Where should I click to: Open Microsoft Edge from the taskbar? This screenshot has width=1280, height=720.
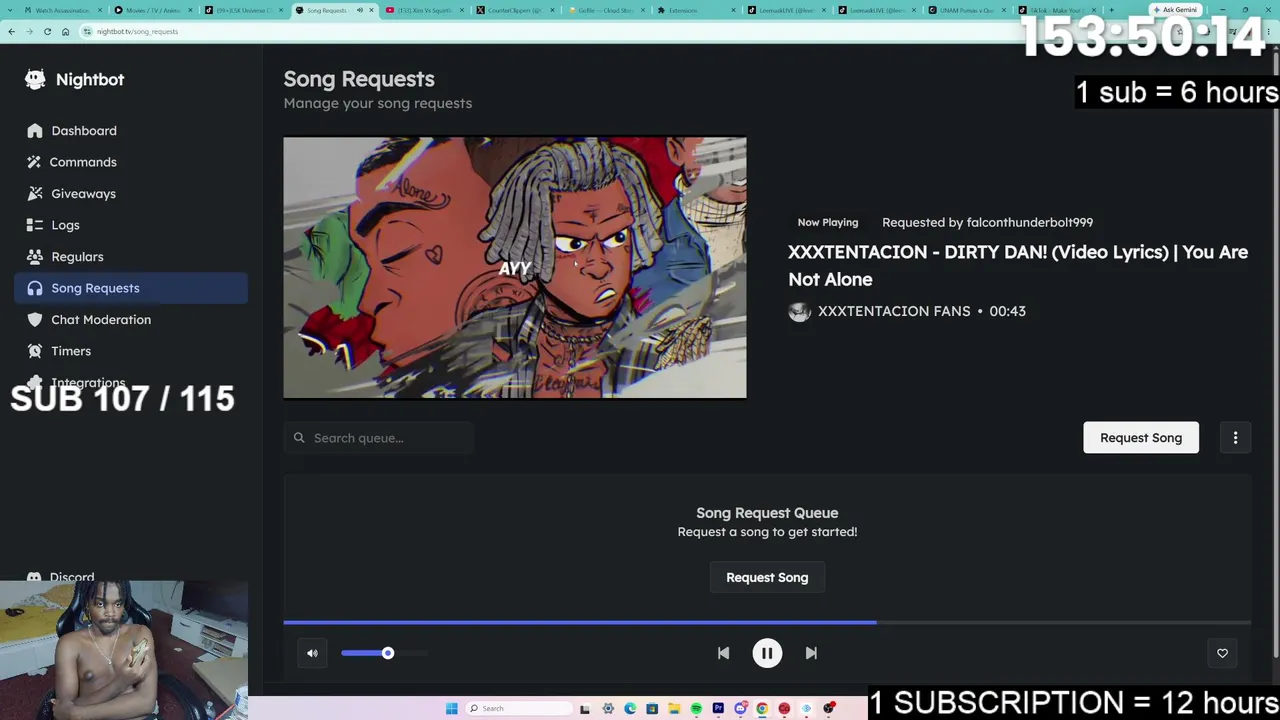tap(630, 709)
